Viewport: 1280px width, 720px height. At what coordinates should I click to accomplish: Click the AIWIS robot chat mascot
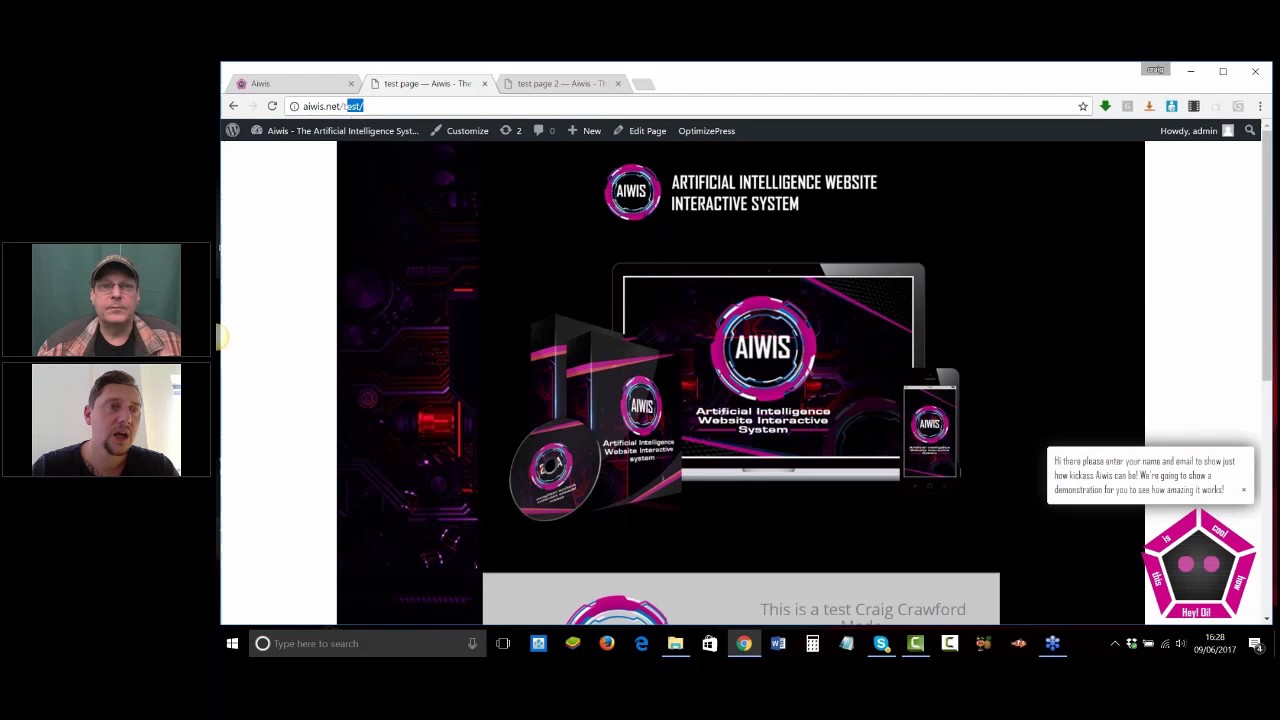pos(1199,565)
